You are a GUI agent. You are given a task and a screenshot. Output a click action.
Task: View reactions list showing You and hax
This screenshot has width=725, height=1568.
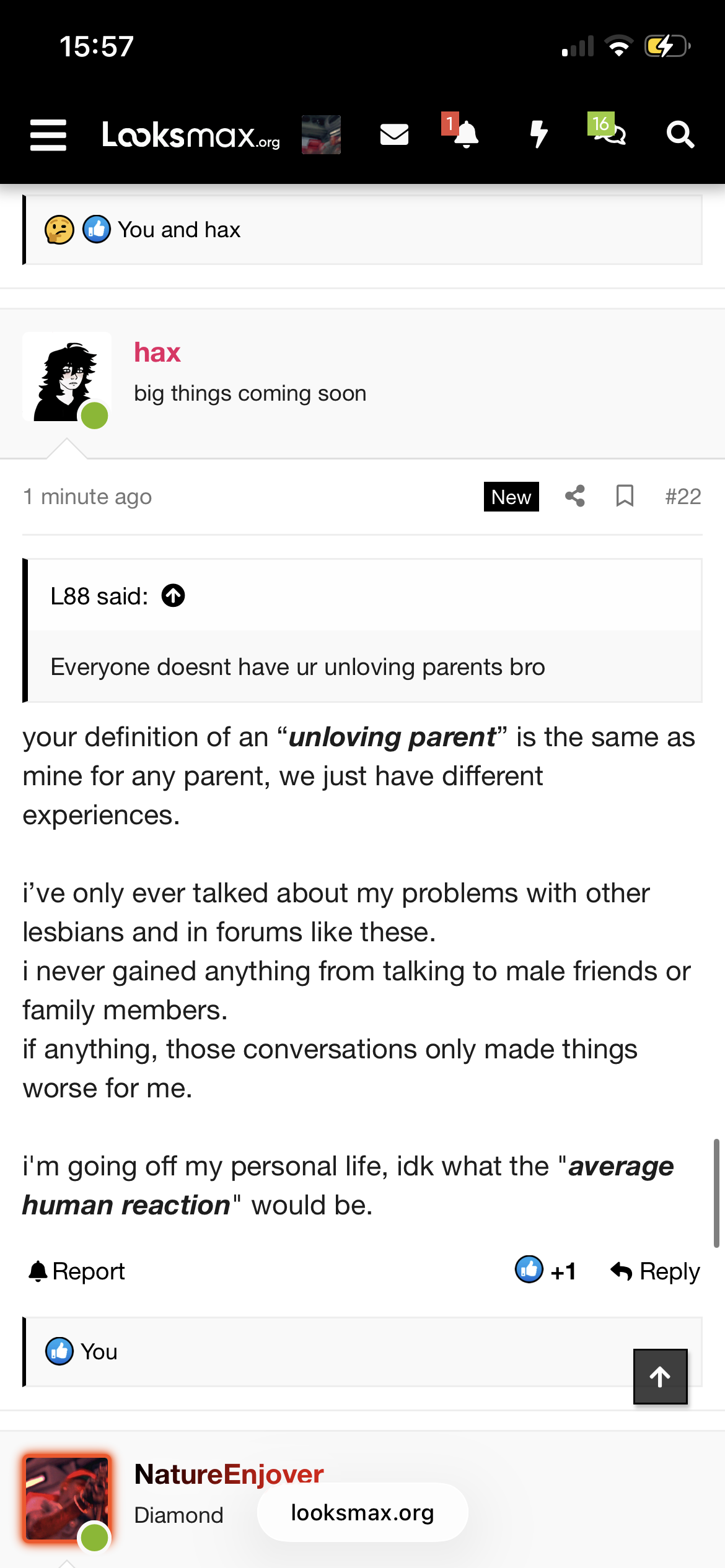pos(178,230)
